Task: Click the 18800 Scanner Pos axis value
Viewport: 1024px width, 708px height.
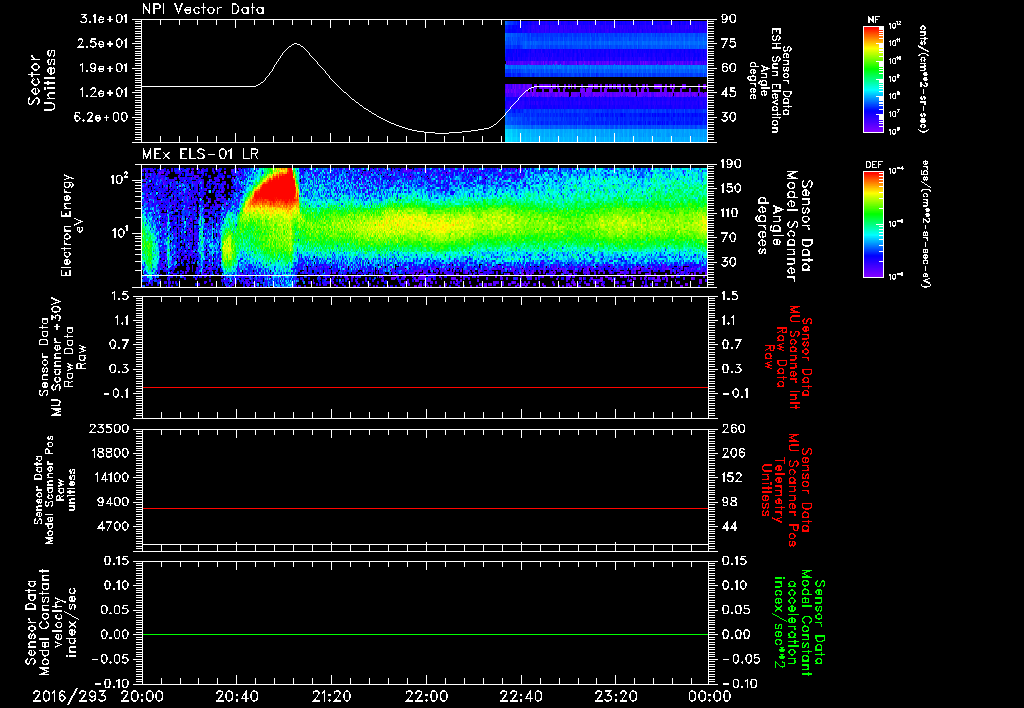Action: point(109,453)
